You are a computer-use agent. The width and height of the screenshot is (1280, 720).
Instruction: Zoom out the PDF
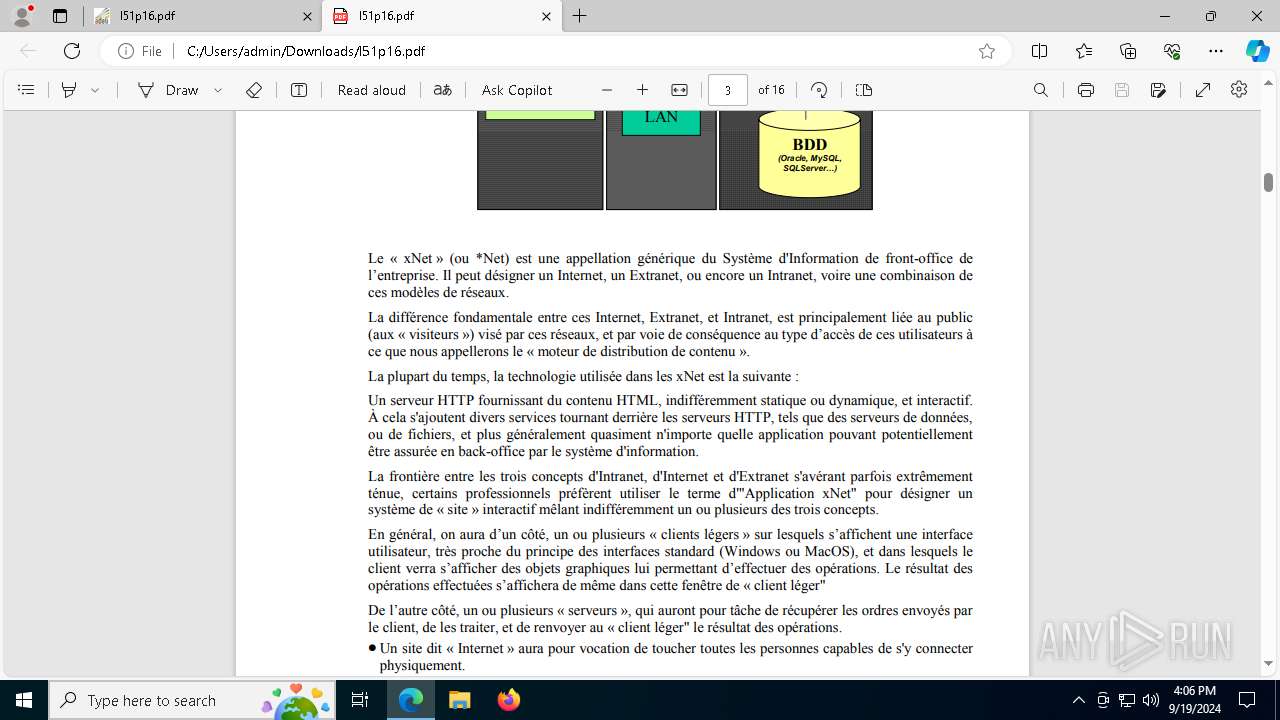607,90
